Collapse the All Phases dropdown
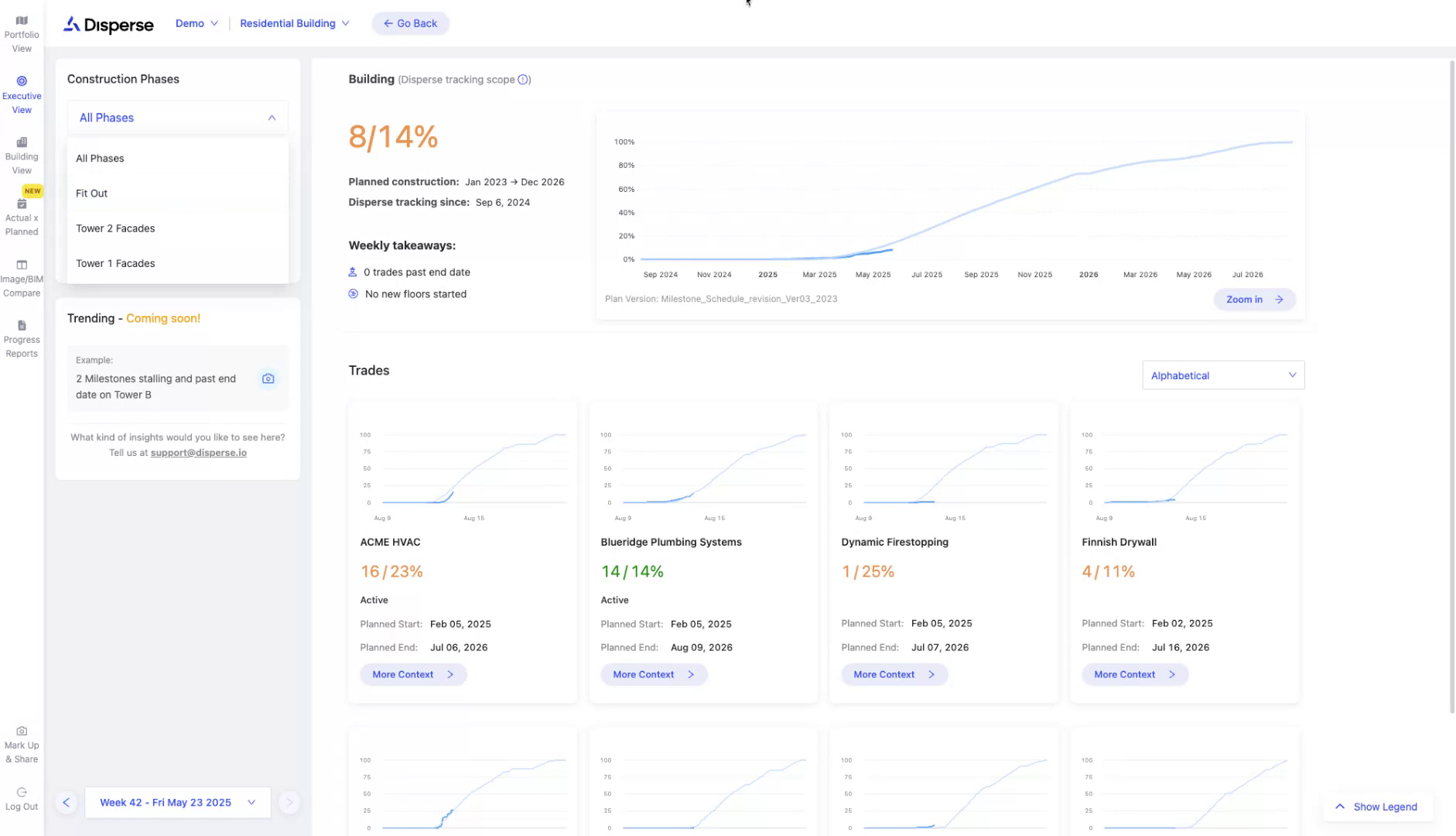This screenshot has height=836, width=1456. coord(272,118)
